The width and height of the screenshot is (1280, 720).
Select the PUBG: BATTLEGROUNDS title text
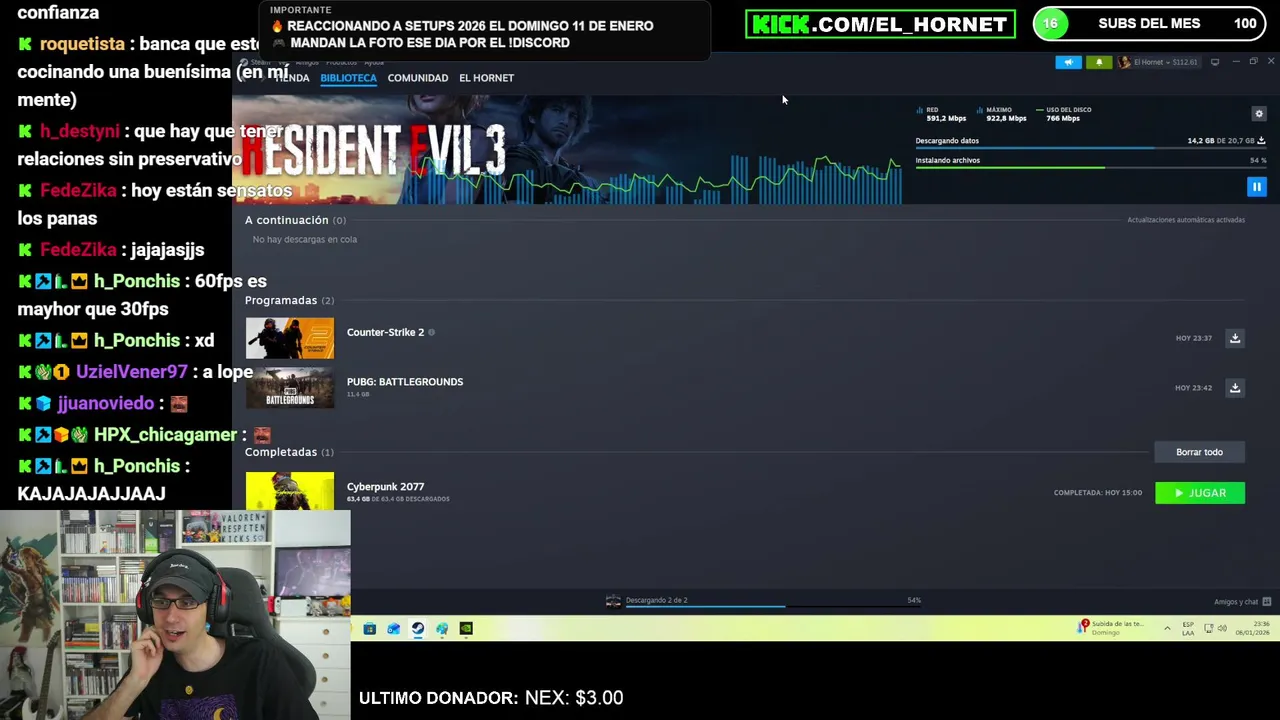click(x=405, y=382)
